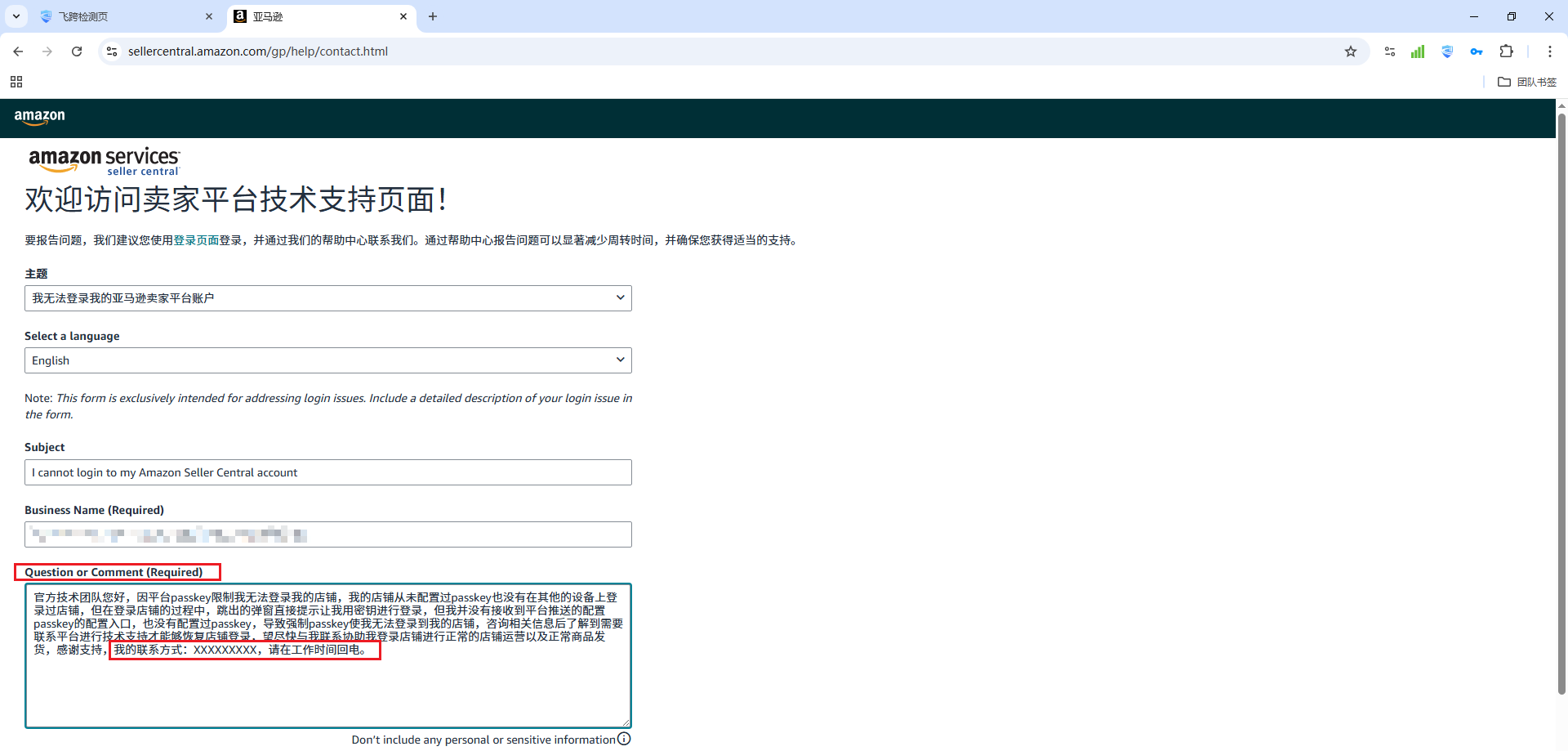Switch to the 飞跨检测页 tab

point(127,16)
